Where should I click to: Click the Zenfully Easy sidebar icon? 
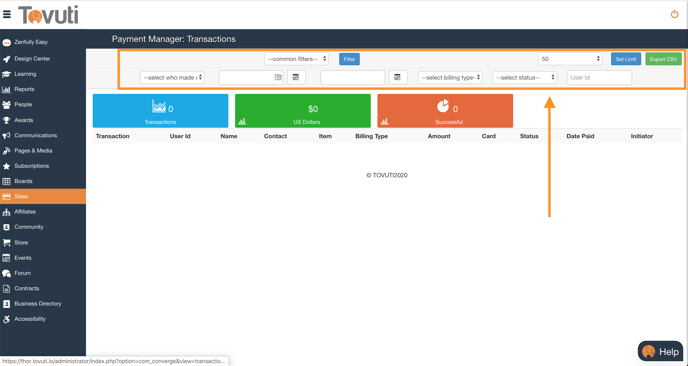7,43
